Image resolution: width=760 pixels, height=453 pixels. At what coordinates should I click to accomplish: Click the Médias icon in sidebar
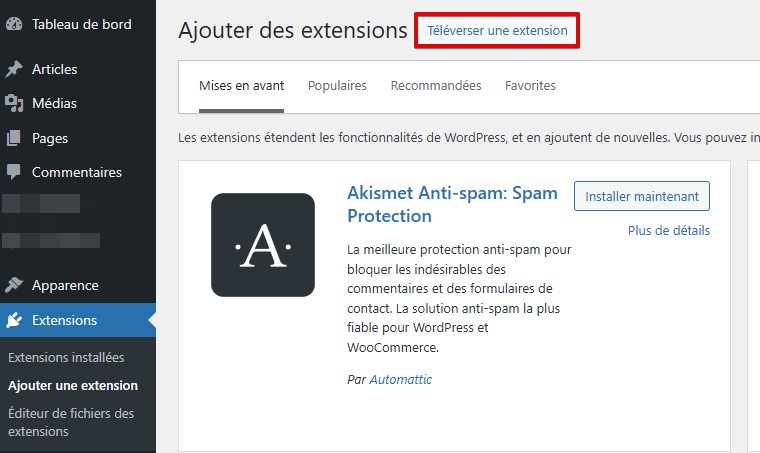click(14, 103)
